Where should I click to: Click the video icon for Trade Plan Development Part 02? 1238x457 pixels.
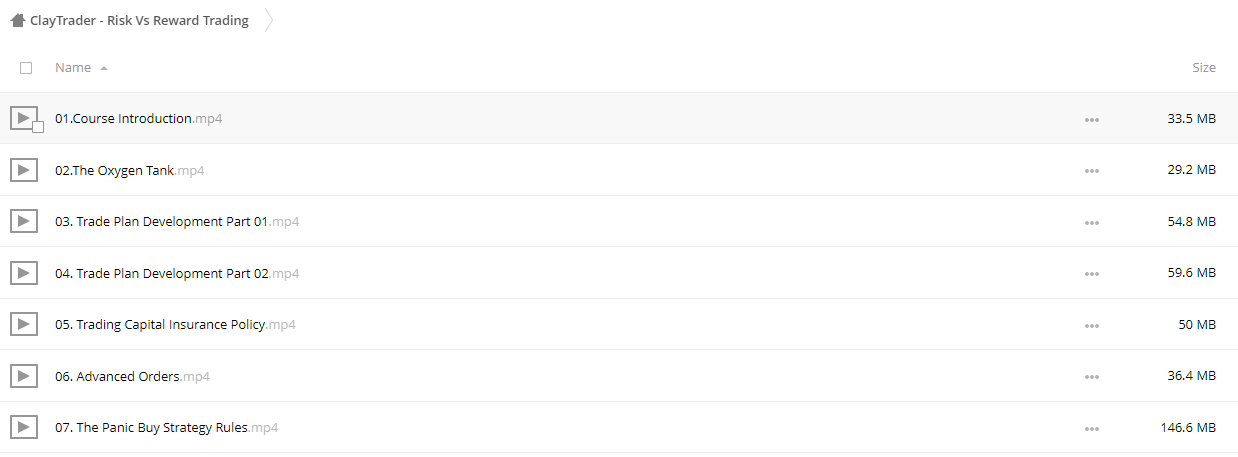point(24,273)
